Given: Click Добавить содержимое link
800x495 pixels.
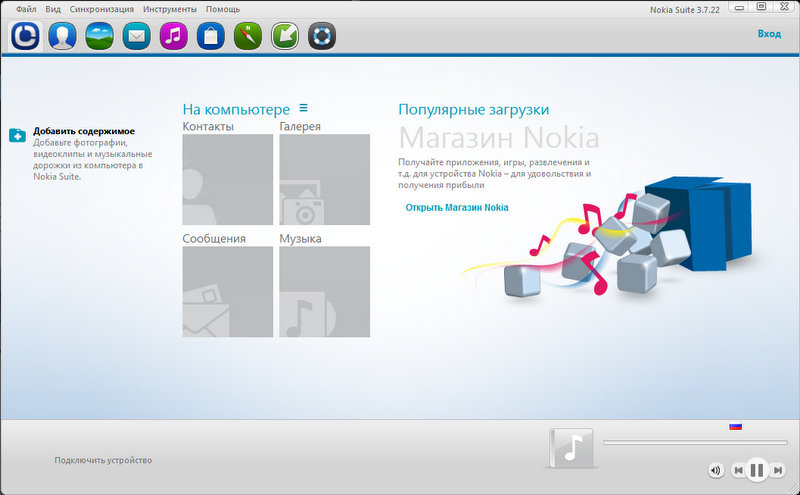Looking at the screenshot, I should [x=84, y=131].
